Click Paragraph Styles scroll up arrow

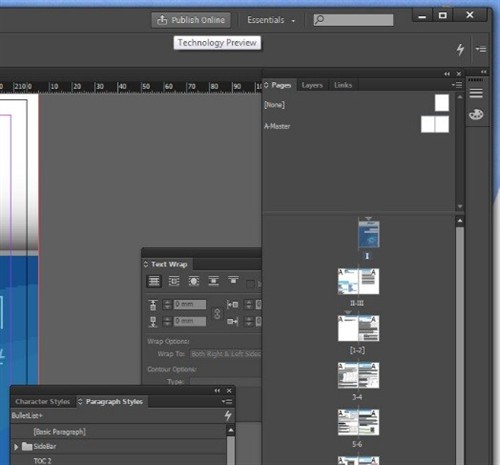(x=231, y=431)
